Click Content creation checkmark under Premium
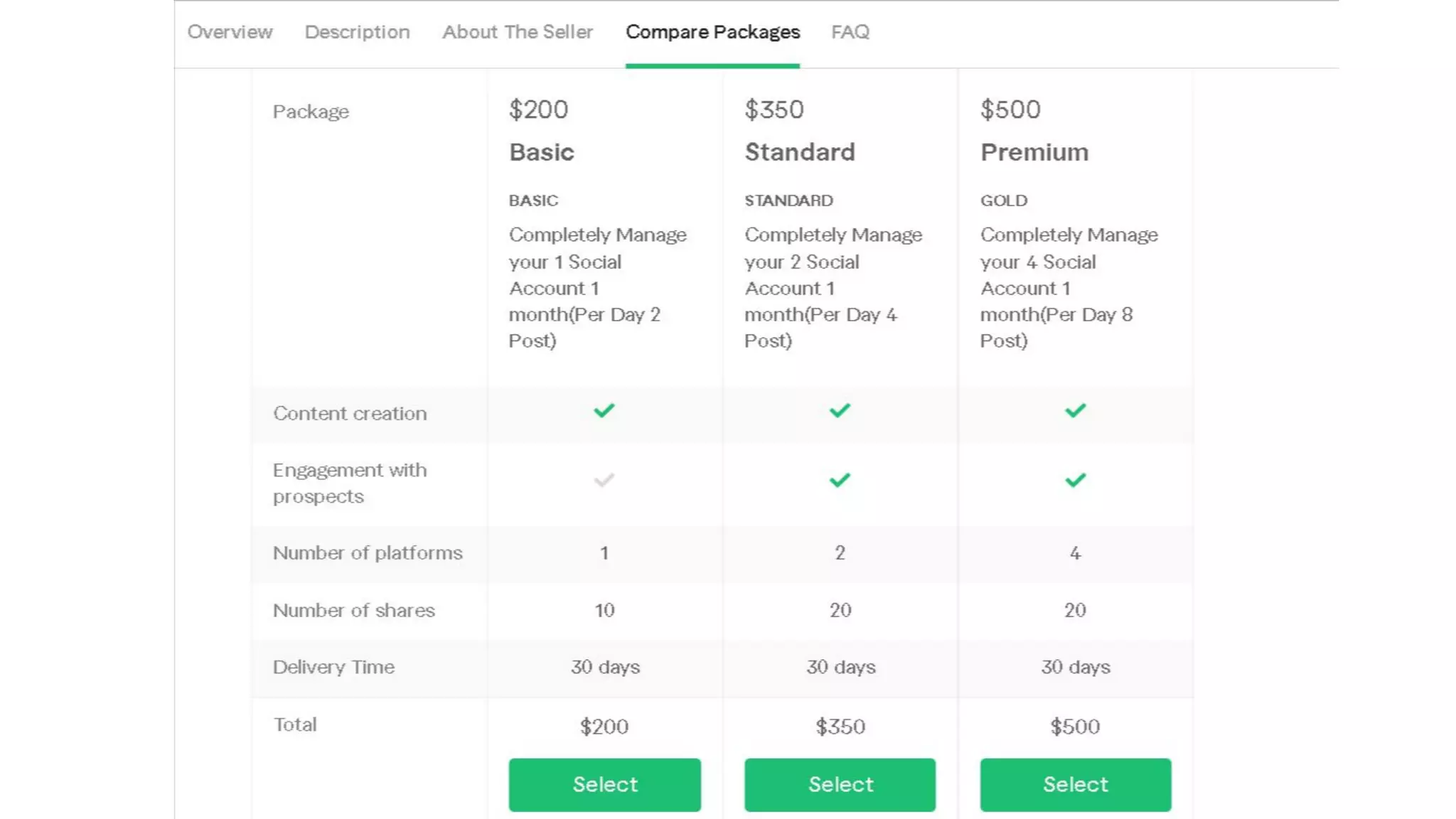This screenshot has width=1456, height=819. click(x=1075, y=411)
